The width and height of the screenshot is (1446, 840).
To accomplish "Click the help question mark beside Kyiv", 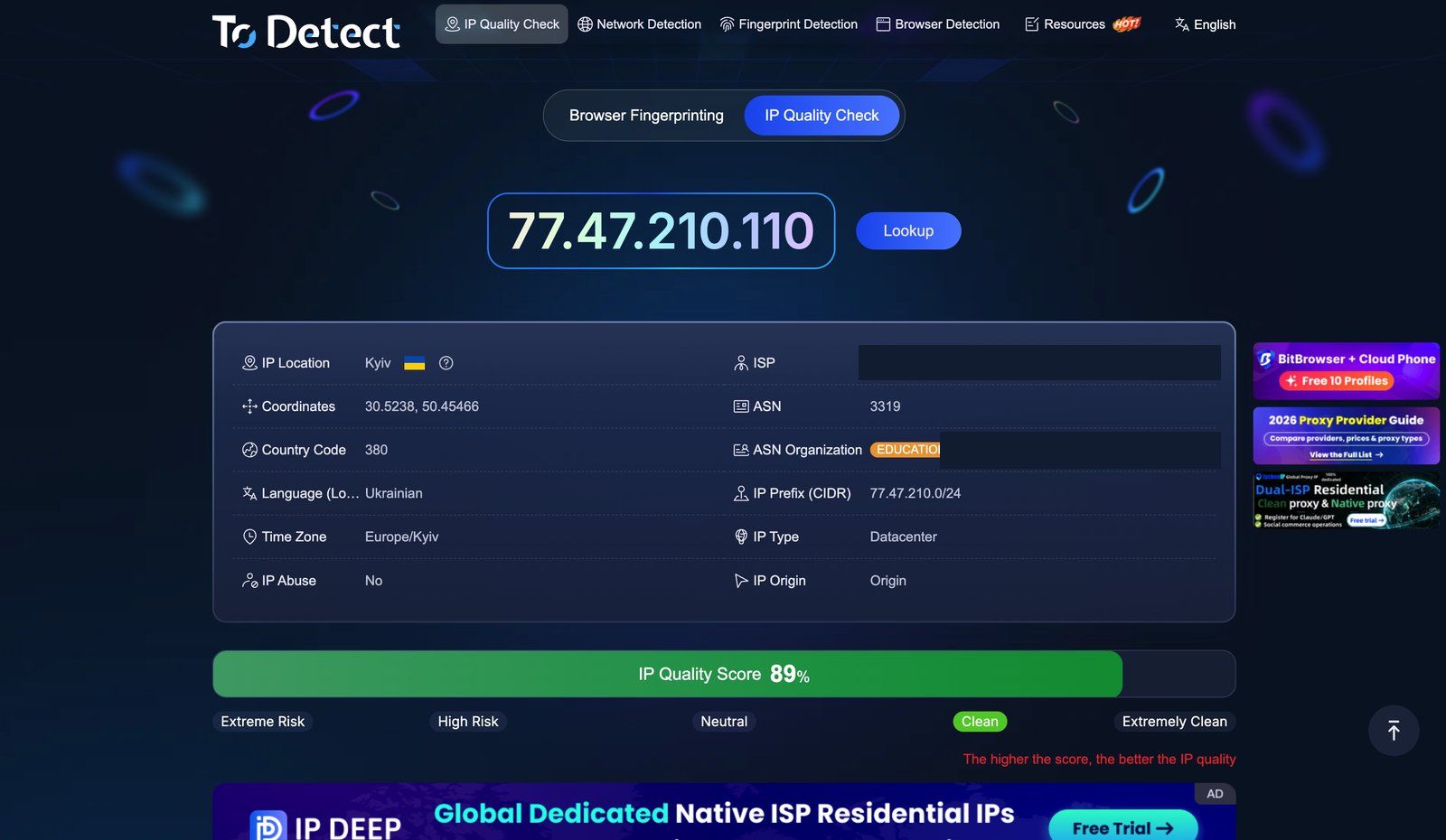I will coord(446,363).
